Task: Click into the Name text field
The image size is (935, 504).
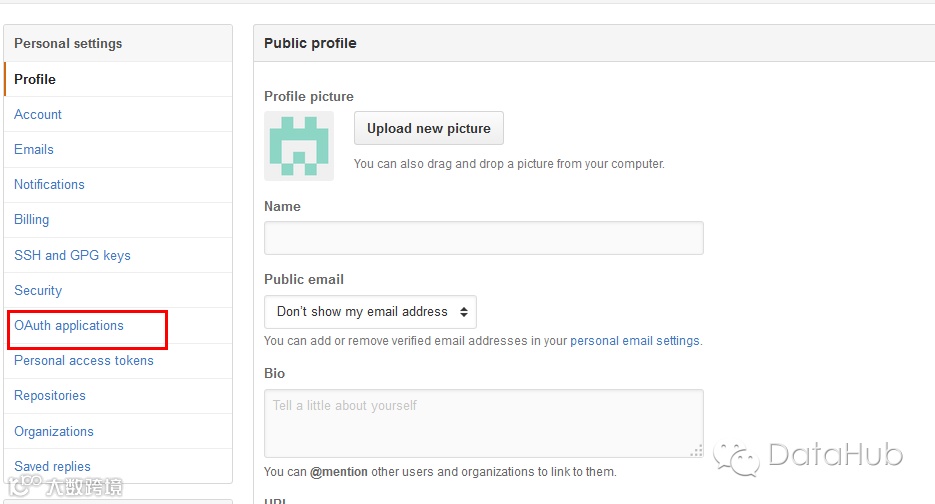Action: 483,238
